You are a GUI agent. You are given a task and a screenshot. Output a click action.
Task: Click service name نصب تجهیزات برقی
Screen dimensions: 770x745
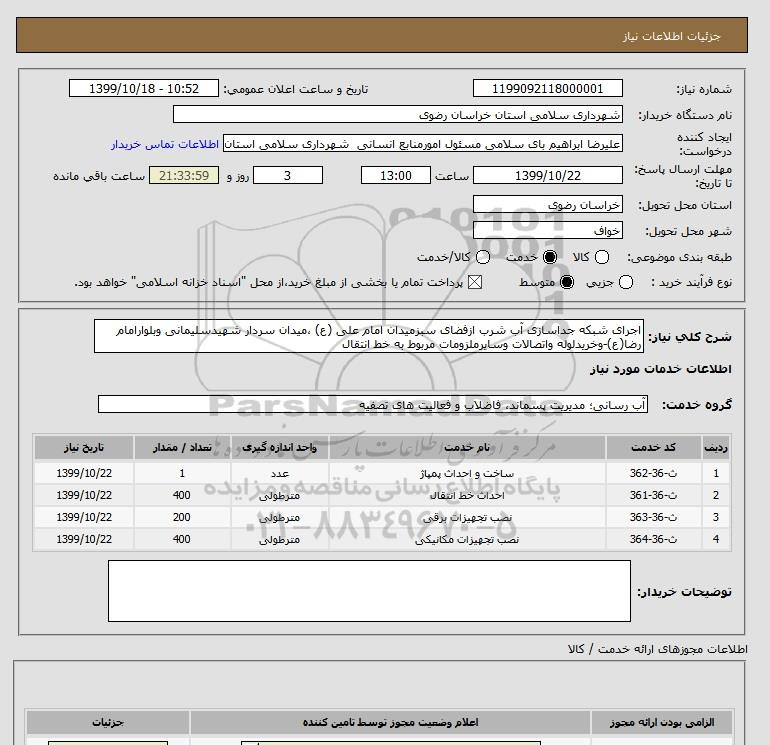[467, 518]
